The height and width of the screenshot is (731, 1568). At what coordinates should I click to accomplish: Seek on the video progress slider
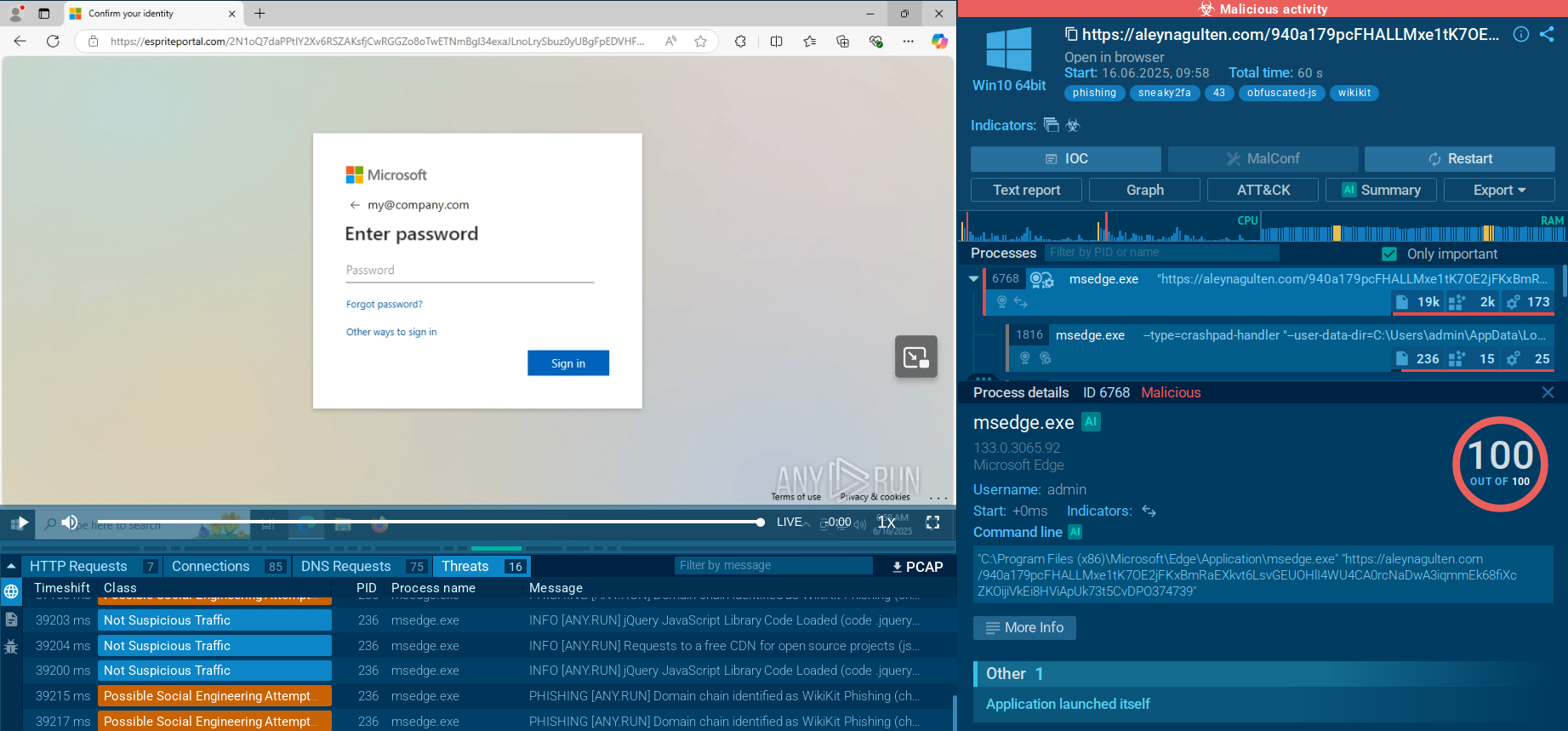coord(430,523)
